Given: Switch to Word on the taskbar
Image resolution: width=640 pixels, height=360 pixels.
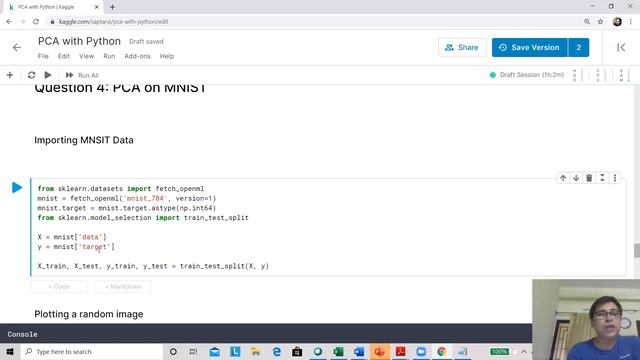Looking at the screenshot, I should coord(359,351).
